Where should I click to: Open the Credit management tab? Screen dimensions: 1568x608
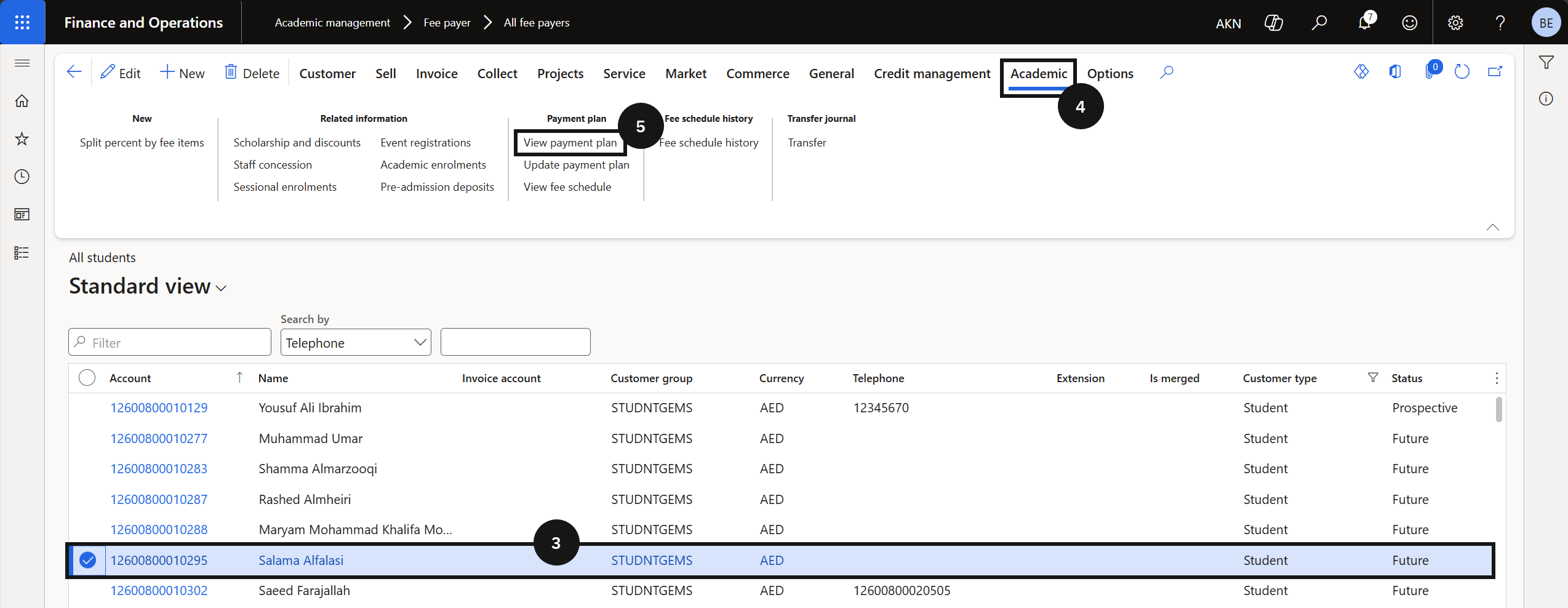(932, 73)
